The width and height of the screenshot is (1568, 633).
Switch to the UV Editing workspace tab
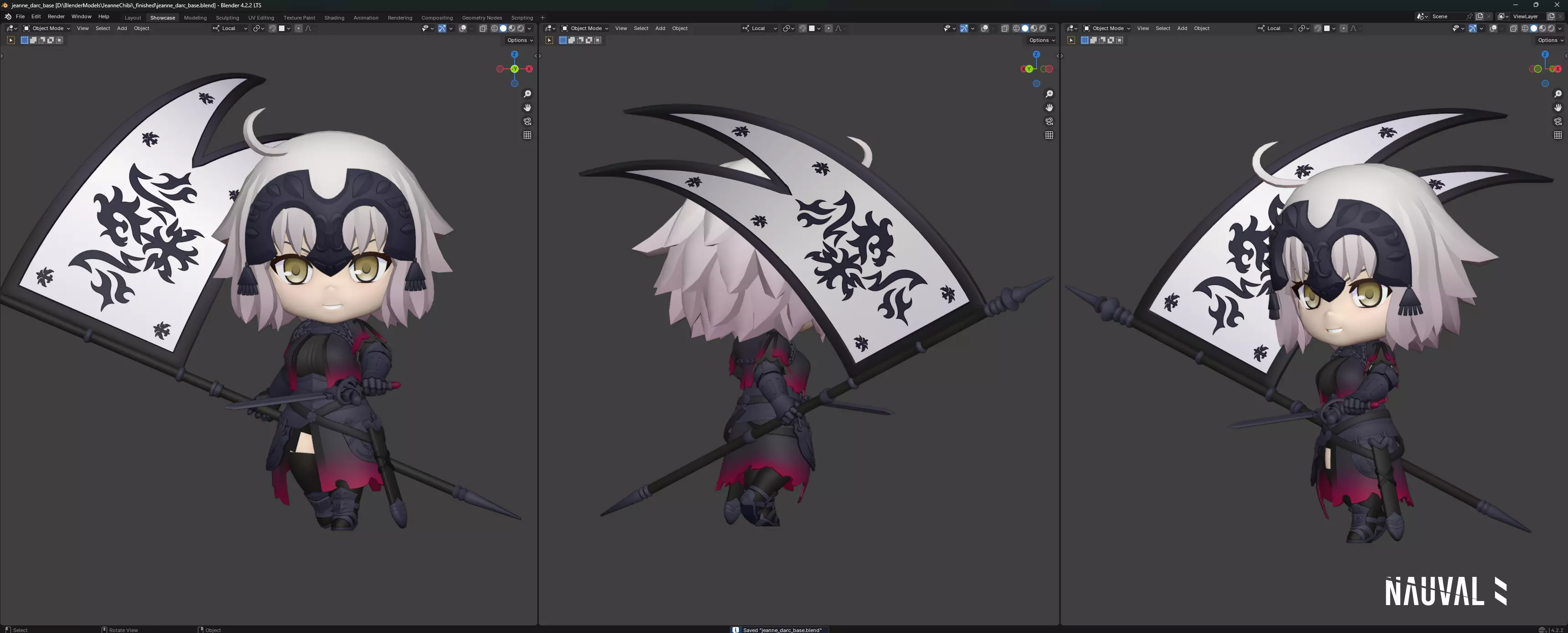click(x=261, y=18)
